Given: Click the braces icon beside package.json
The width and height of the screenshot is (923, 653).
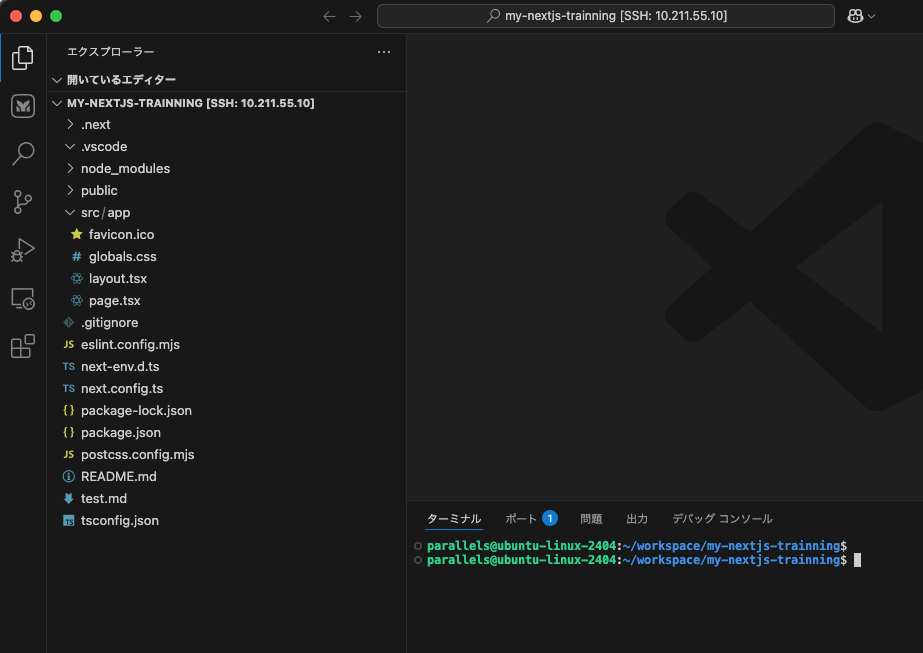Looking at the screenshot, I should coord(69,432).
